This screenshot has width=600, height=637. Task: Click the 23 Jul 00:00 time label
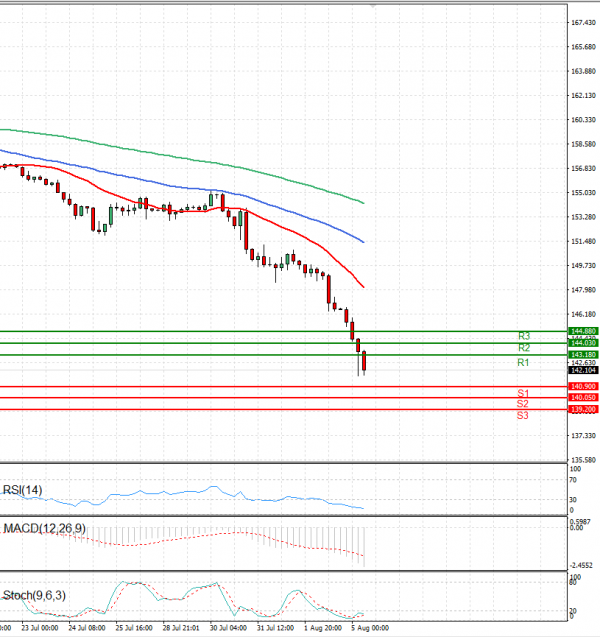tap(40, 628)
